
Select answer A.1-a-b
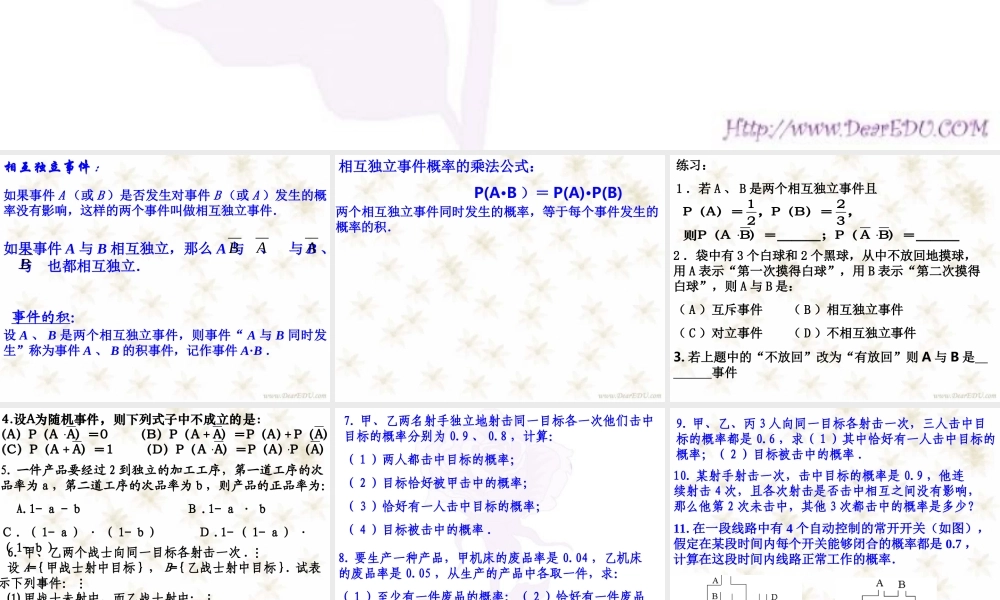(48, 509)
